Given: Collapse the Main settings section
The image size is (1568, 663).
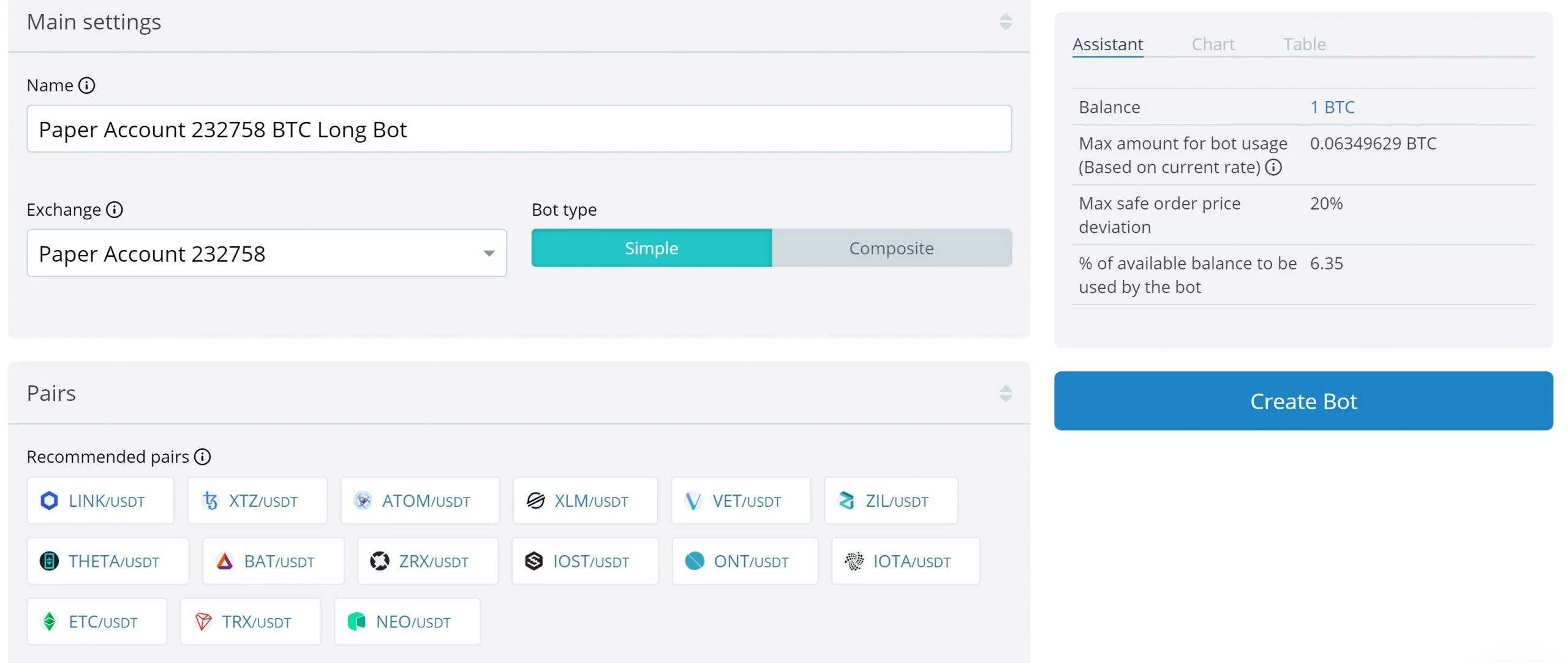Looking at the screenshot, I should pyautogui.click(x=1005, y=22).
